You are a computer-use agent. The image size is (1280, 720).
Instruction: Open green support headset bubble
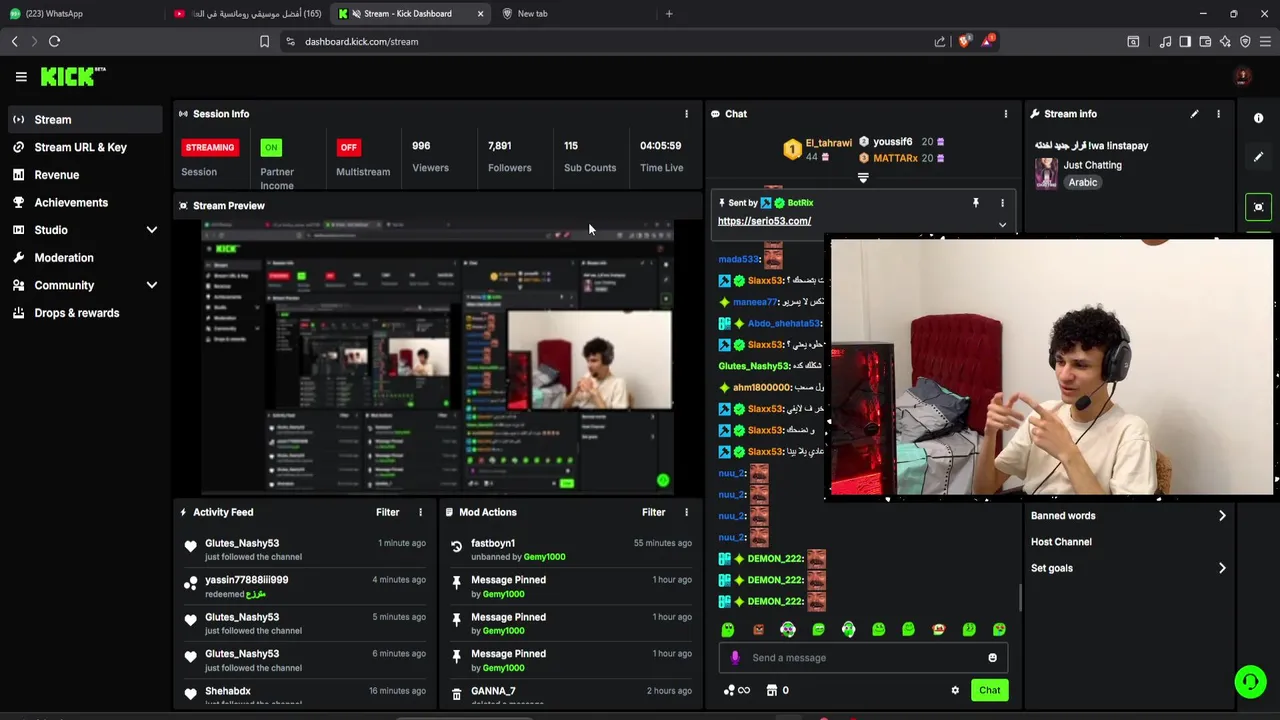point(1250,682)
